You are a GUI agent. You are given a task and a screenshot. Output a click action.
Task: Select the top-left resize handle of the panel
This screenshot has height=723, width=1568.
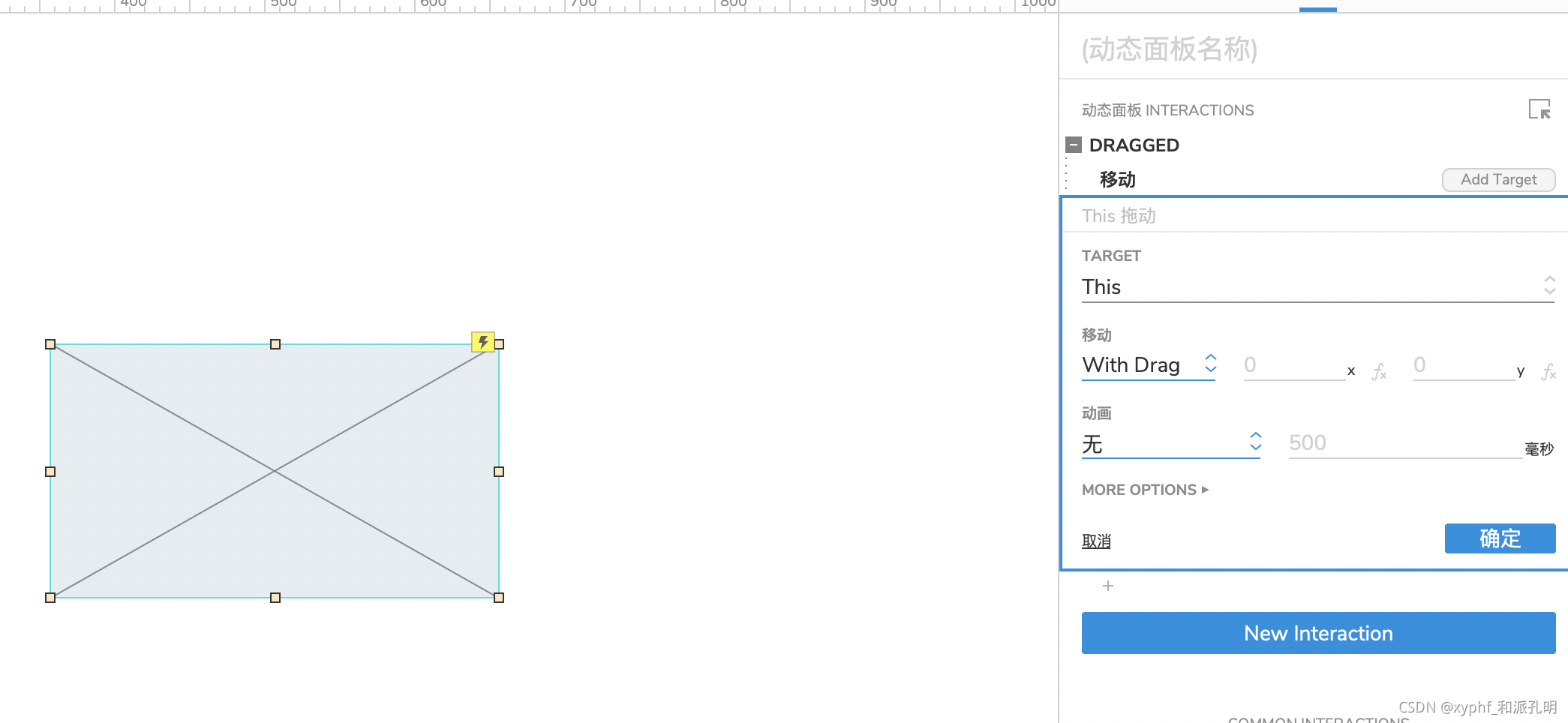pyautogui.click(x=50, y=344)
